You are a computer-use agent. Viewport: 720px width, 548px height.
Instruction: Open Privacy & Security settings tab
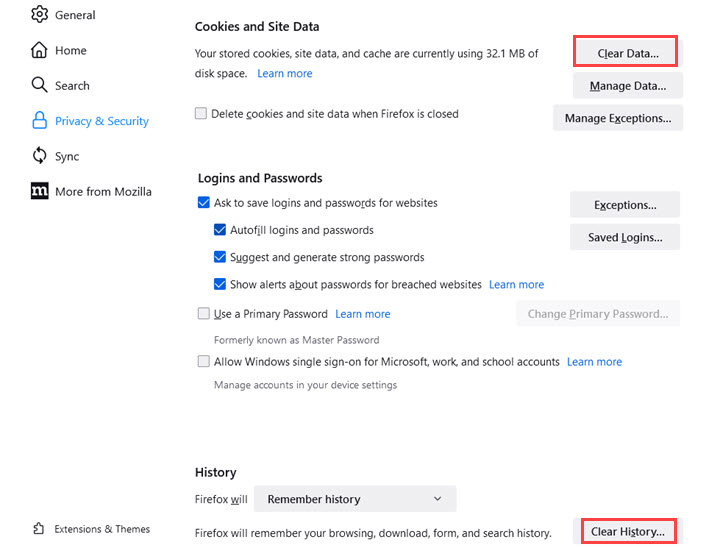(x=101, y=121)
